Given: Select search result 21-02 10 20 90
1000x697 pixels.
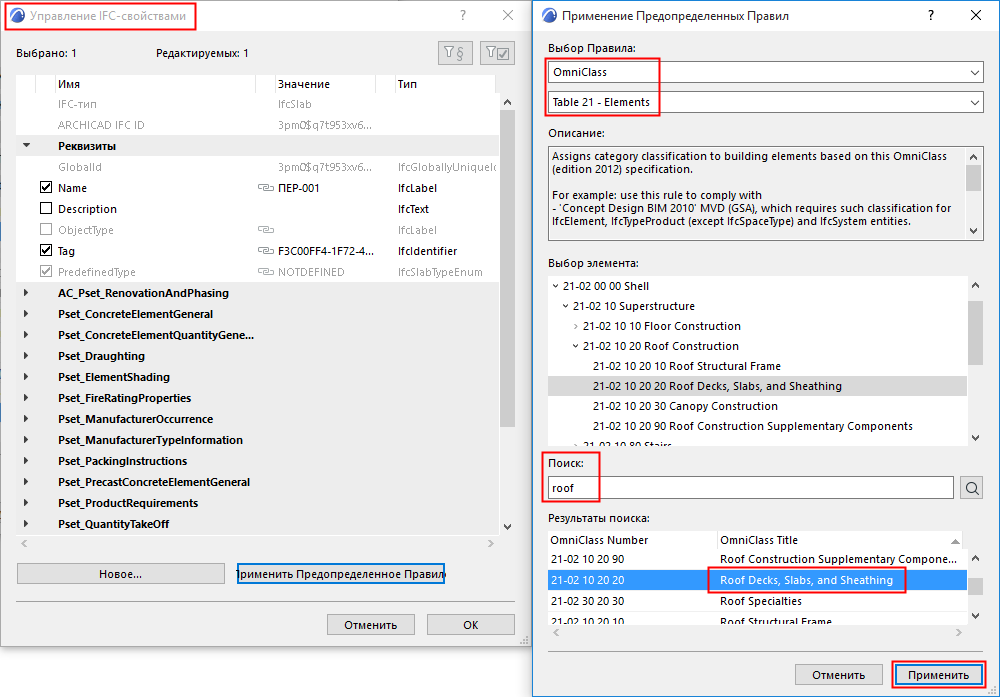Looking at the screenshot, I should coord(758,559).
